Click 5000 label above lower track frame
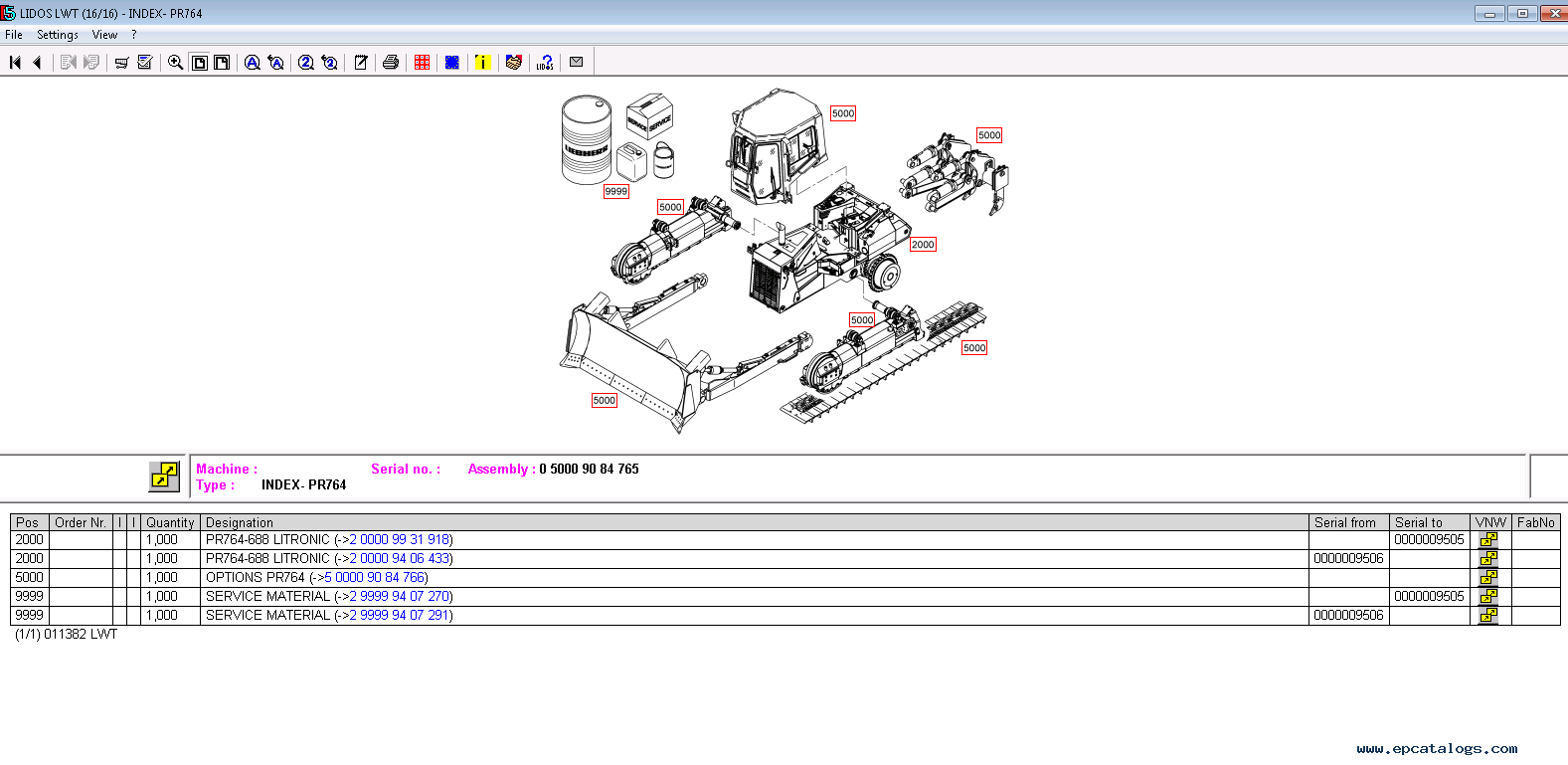Screen dimensions: 1568x765 862,320
